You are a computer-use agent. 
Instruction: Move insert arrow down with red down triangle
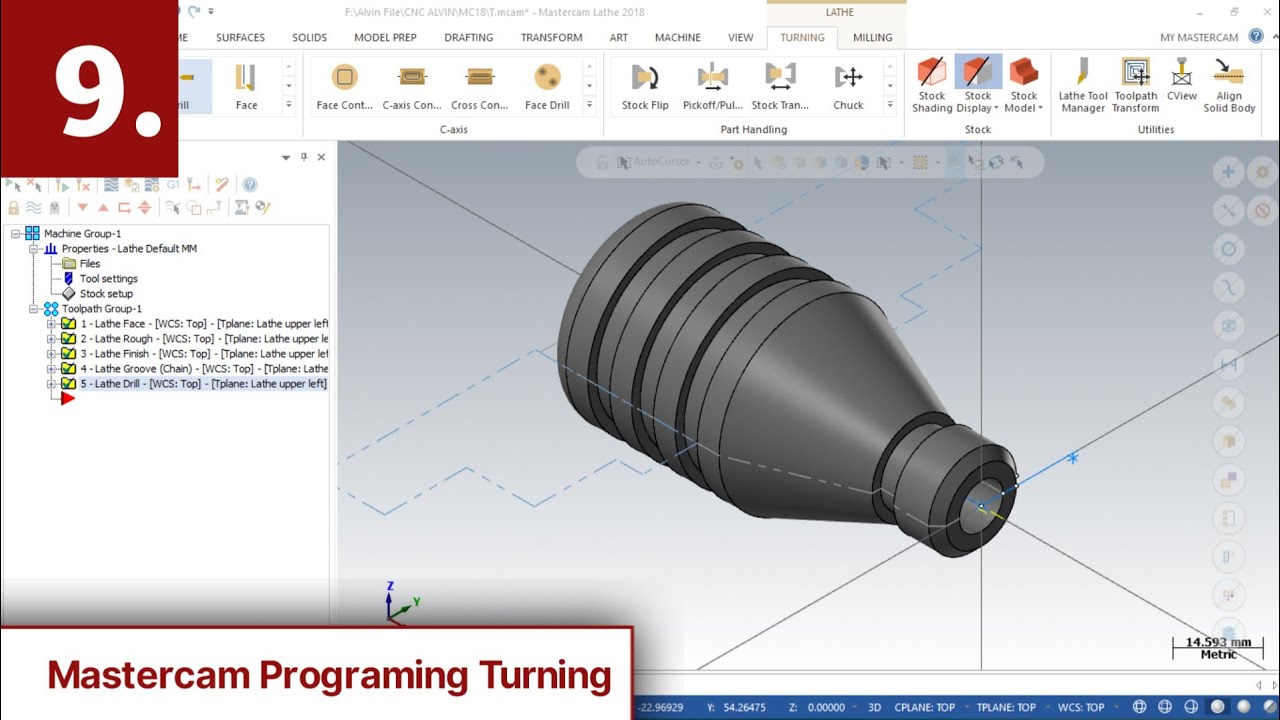tap(83, 208)
